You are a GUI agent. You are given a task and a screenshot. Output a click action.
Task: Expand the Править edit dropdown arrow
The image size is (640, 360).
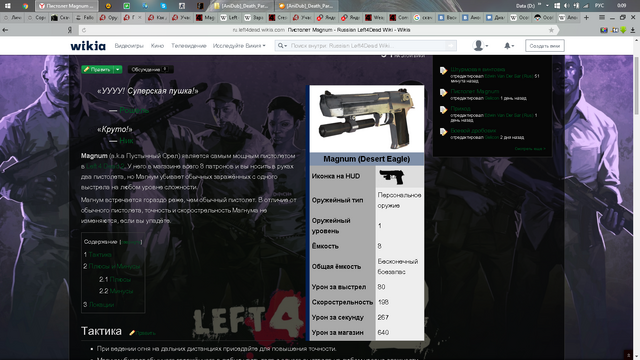118,69
